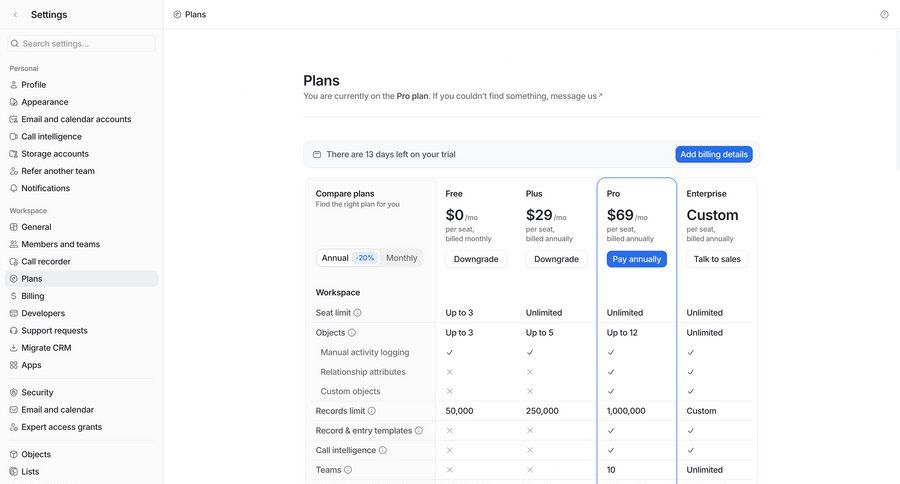This screenshot has height=484, width=900.
Task: Open Email and calendar accounts settings
Action: pos(82,119)
